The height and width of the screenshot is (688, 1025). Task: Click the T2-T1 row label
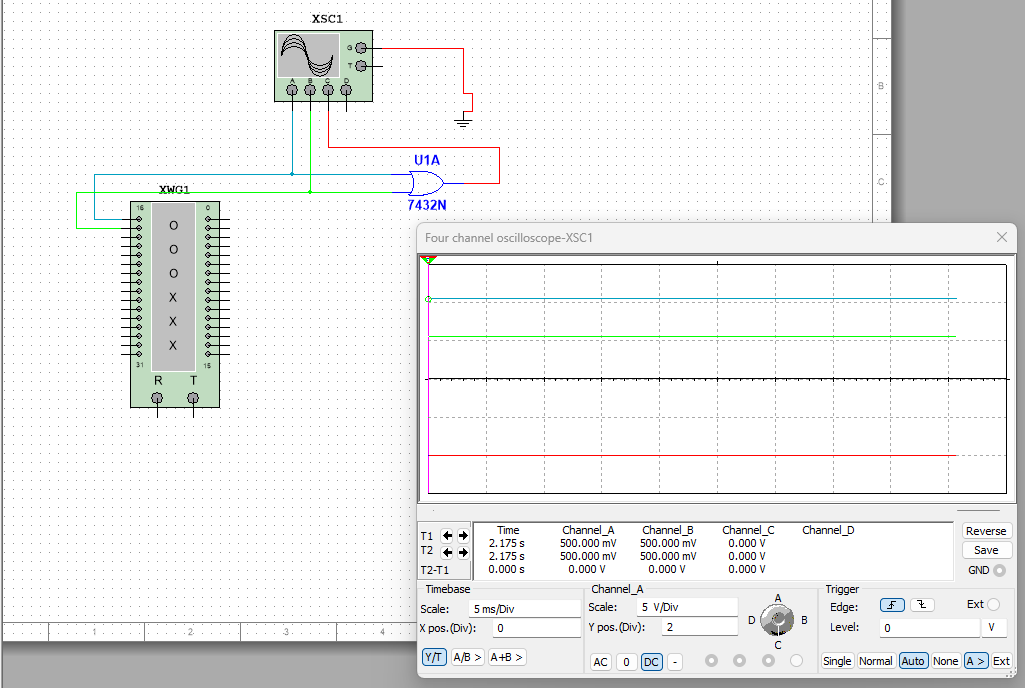(435, 570)
